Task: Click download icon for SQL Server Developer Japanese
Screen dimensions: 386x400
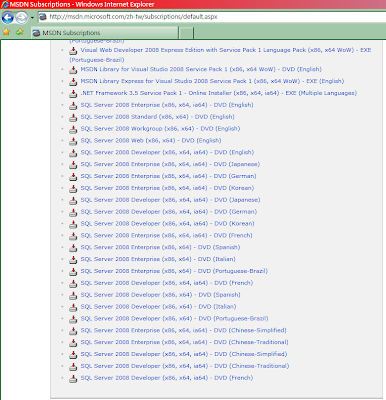Action: 73,200
